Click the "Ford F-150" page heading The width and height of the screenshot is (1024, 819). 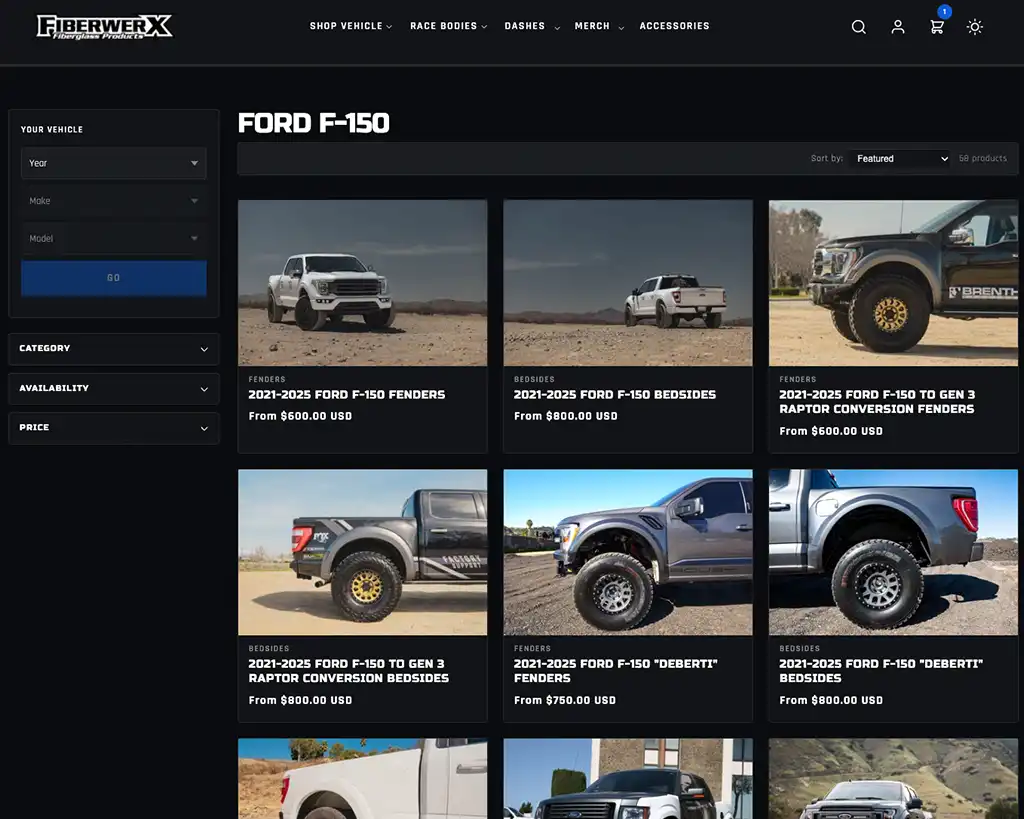(x=313, y=123)
